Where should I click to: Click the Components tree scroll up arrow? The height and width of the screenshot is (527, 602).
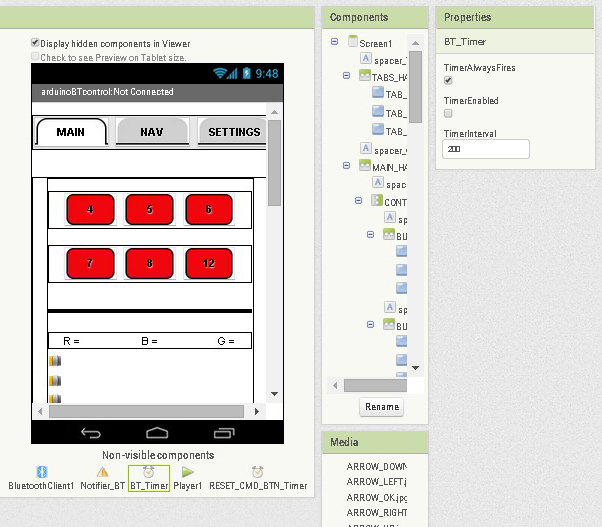415,43
